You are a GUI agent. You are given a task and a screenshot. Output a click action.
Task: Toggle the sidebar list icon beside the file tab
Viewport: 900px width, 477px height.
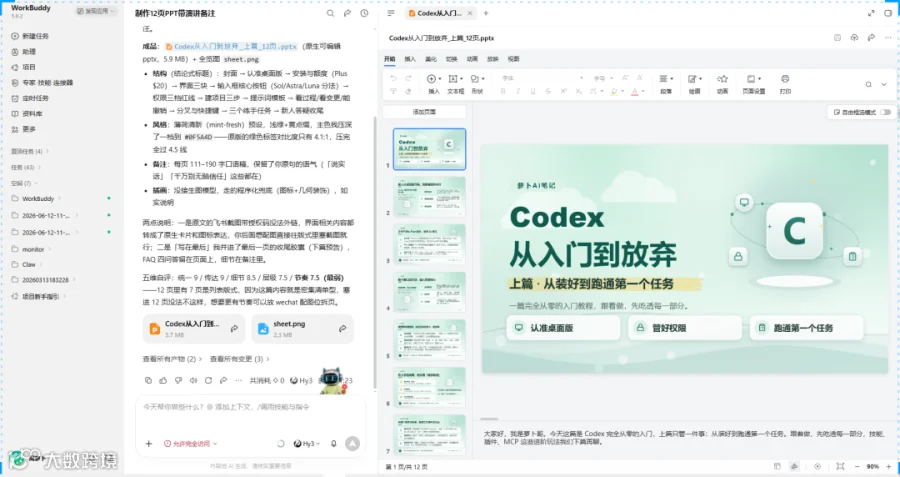391,13
